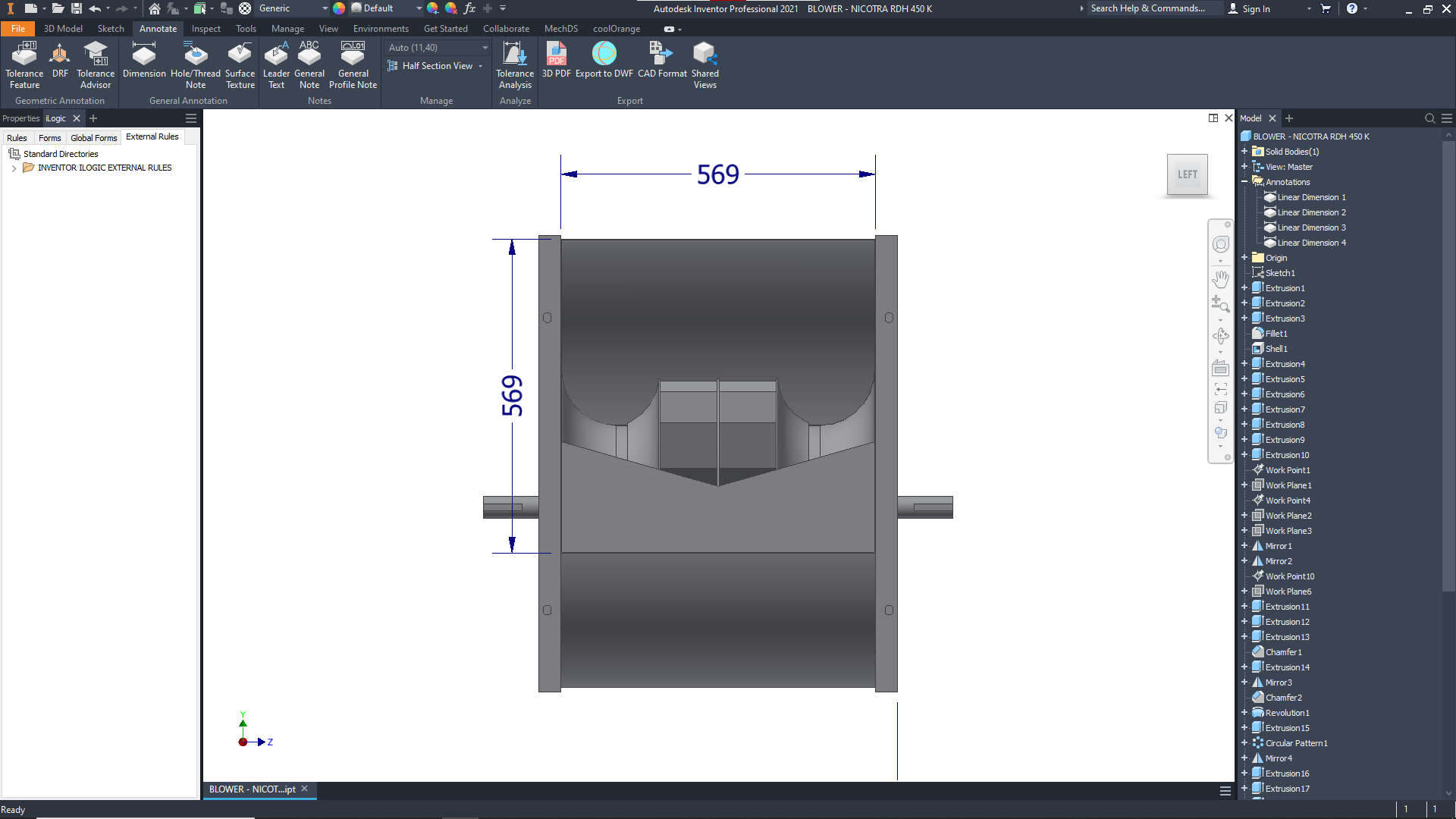Collapse the Annotations browser node
Image resolution: width=1456 pixels, height=819 pixels.
click(1244, 182)
